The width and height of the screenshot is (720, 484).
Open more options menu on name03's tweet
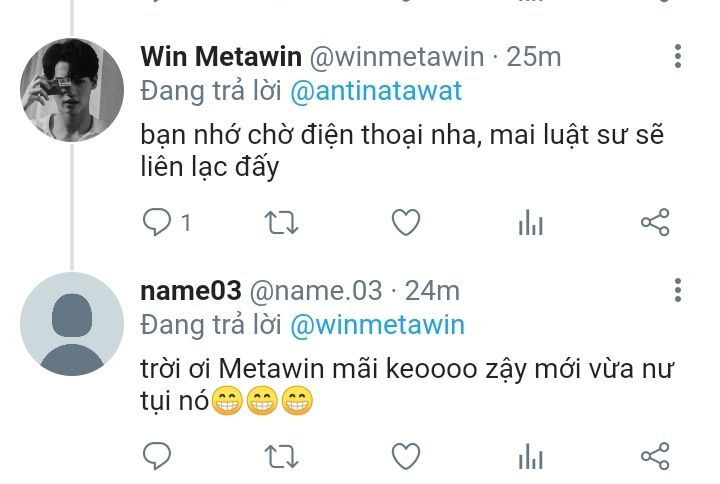tap(678, 290)
